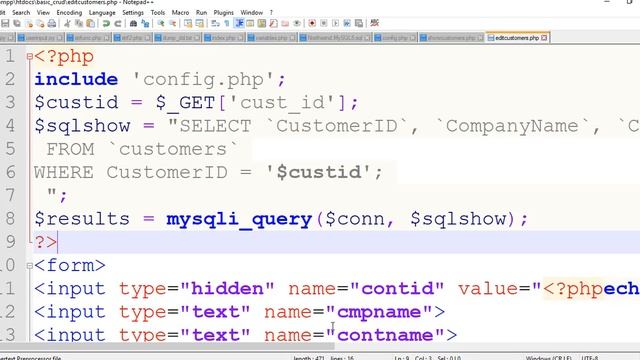Open User Defined Language dialog icon

coord(250,23)
